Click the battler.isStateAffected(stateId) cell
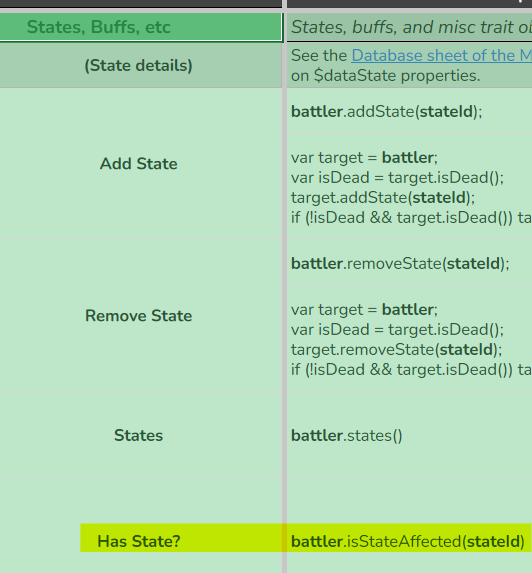This screenshot has width=532, height=573. tap(408, 541)
